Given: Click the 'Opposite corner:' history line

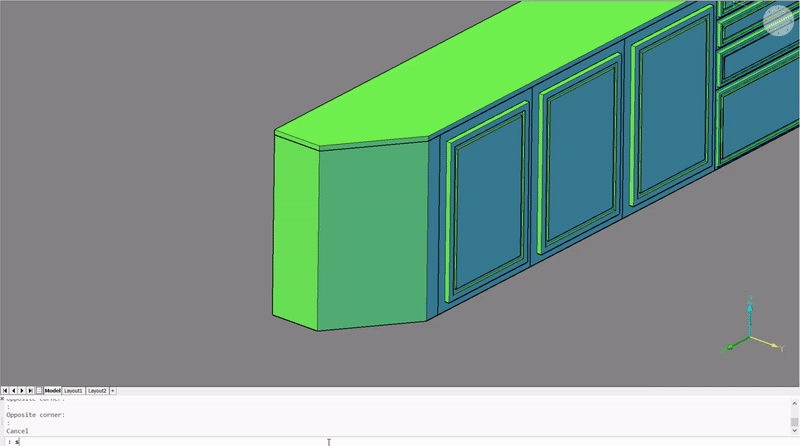Looking at the screenshot, I should tap(36, 415).
